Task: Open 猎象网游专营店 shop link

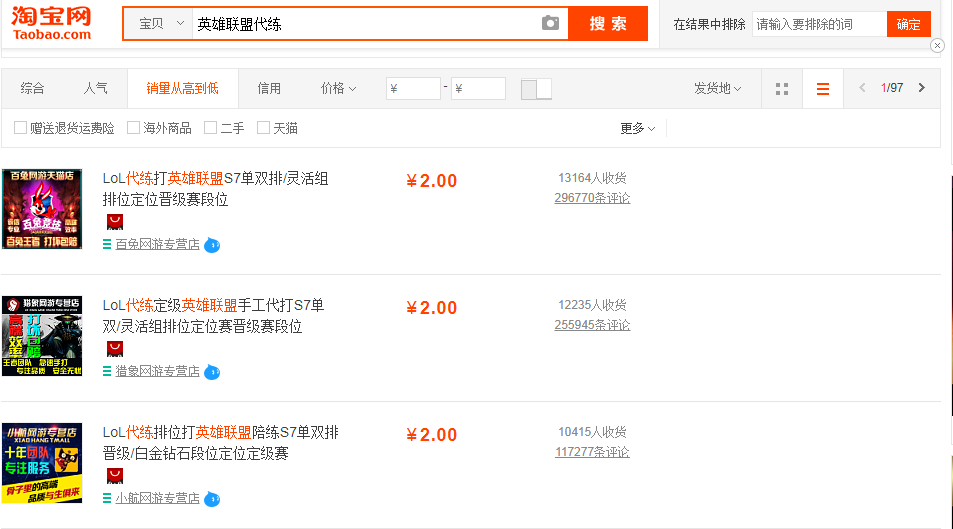Action: point(157,371)
